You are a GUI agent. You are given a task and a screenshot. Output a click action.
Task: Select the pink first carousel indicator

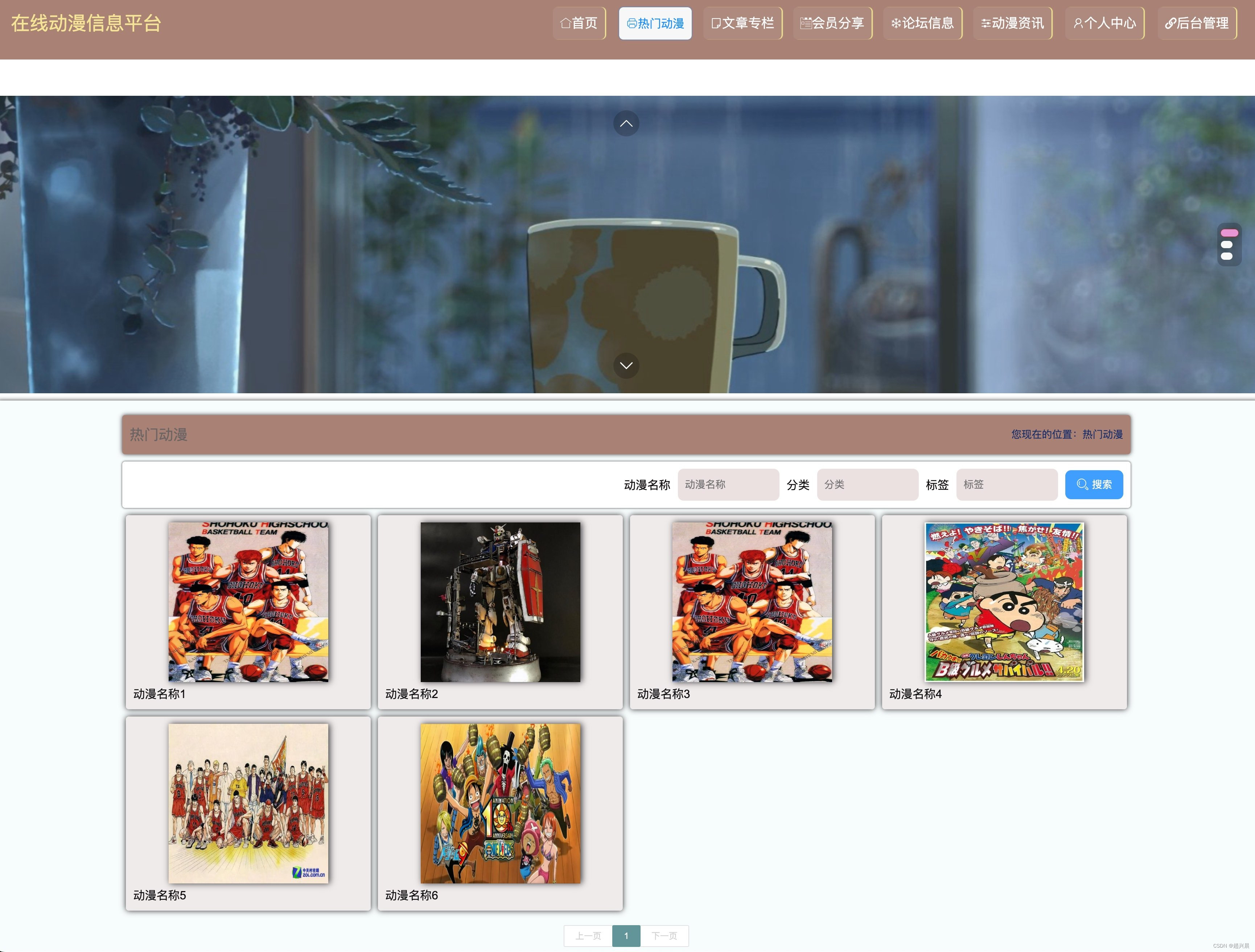(x=1229, y=233)
